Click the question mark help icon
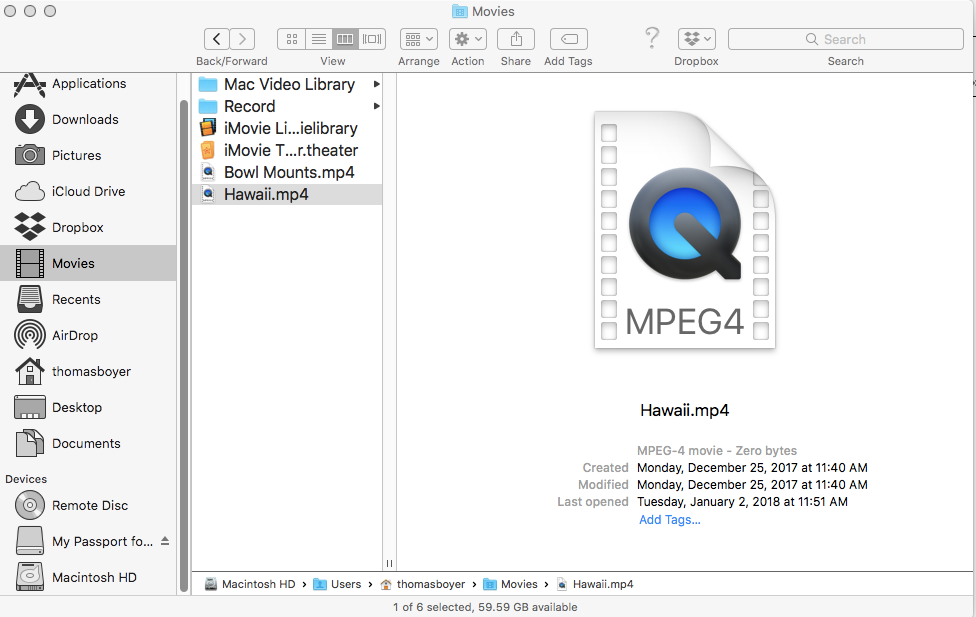The height and width of the screenshot is (617, 976). point(652,38)
